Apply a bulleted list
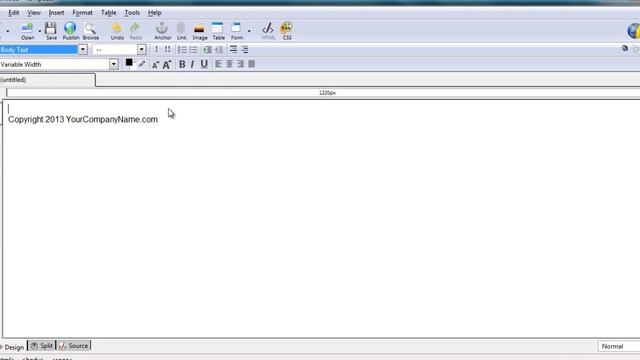 (193, 50)
